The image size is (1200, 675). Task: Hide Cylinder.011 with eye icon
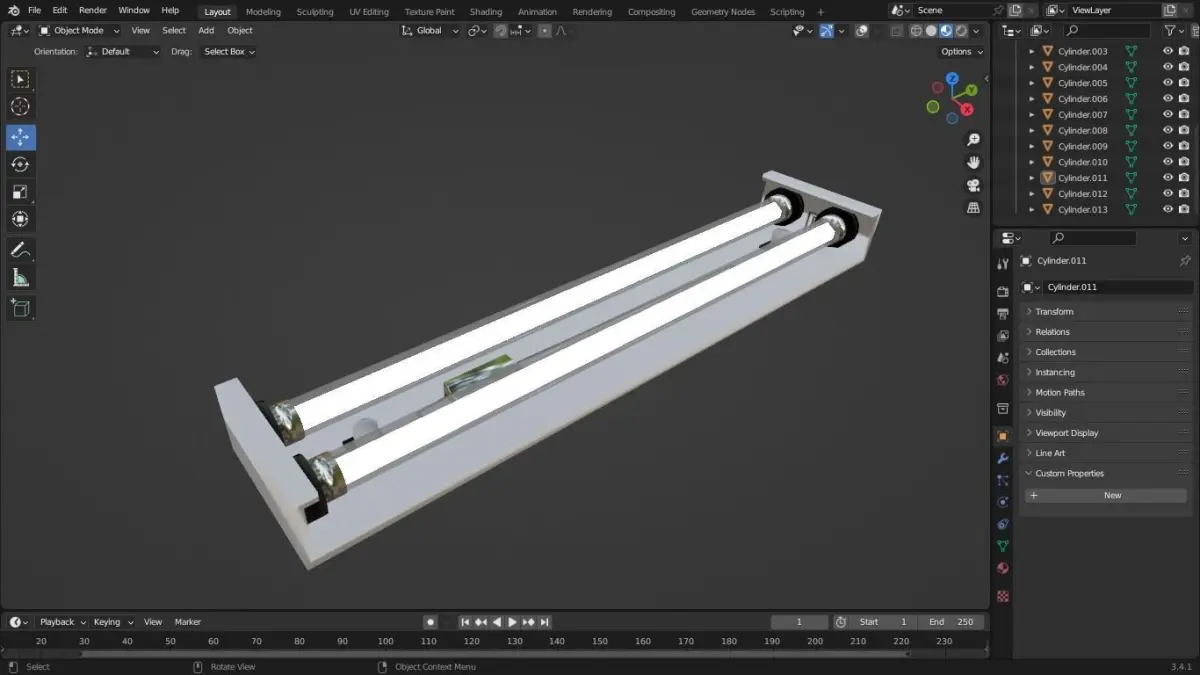(1167, 178)
